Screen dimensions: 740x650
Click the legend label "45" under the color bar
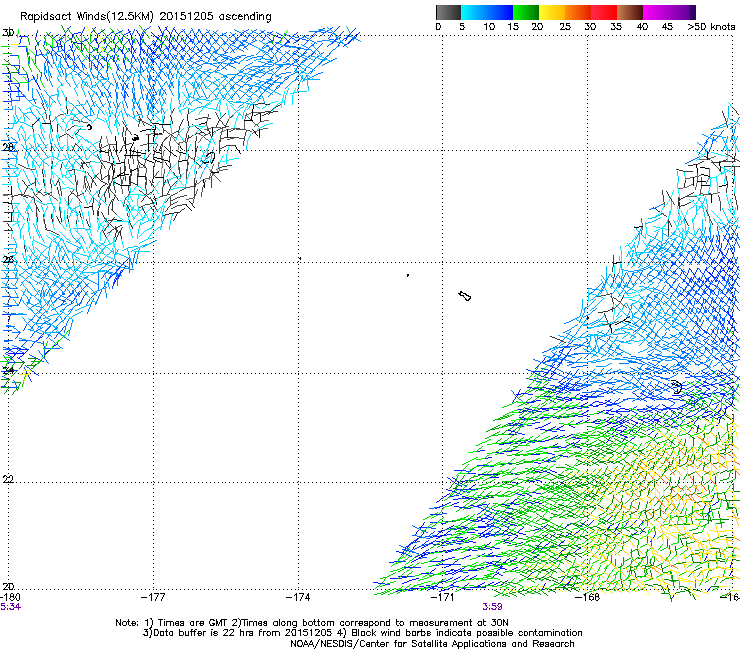click(x=667, y=27)
